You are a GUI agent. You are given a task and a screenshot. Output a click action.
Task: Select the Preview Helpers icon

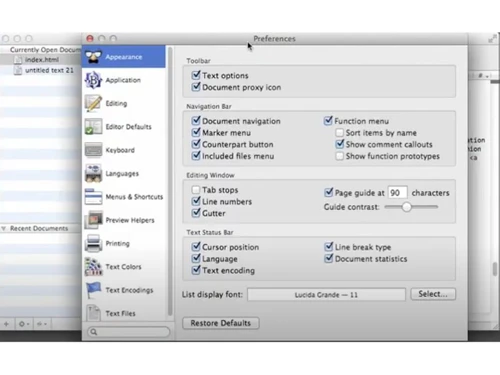[x=94, y=220]
